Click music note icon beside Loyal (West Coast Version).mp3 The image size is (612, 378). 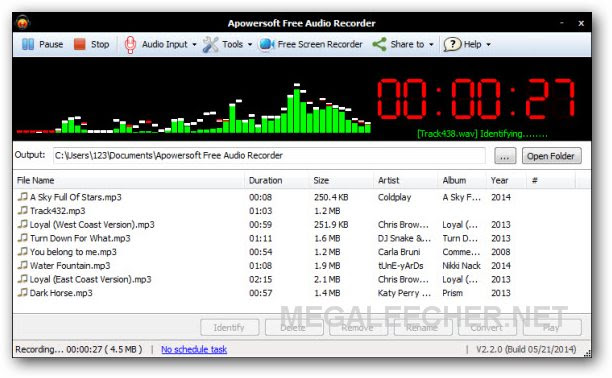tap(23, 224)
